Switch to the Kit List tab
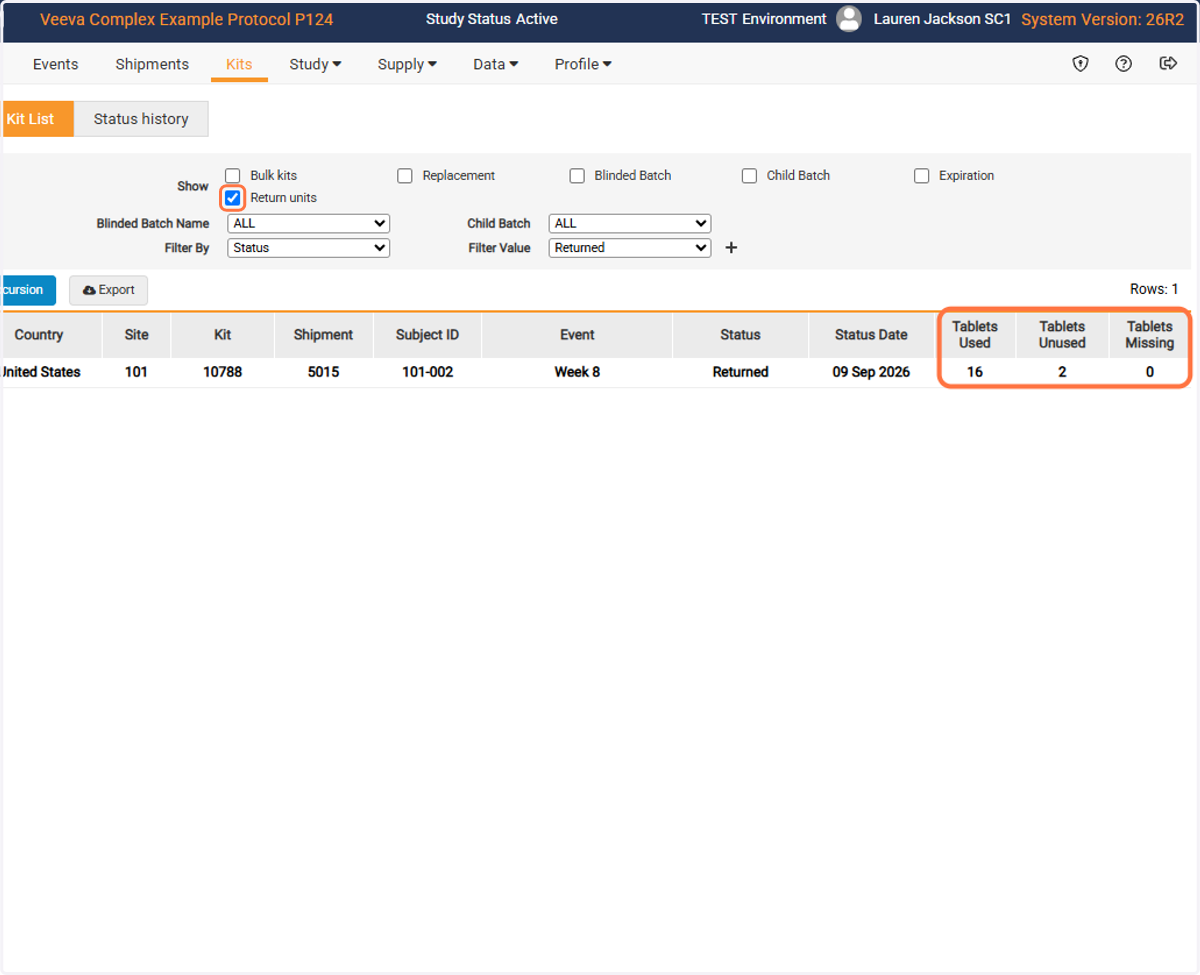This screenshot has width=1200, height=975. point(36,119)
